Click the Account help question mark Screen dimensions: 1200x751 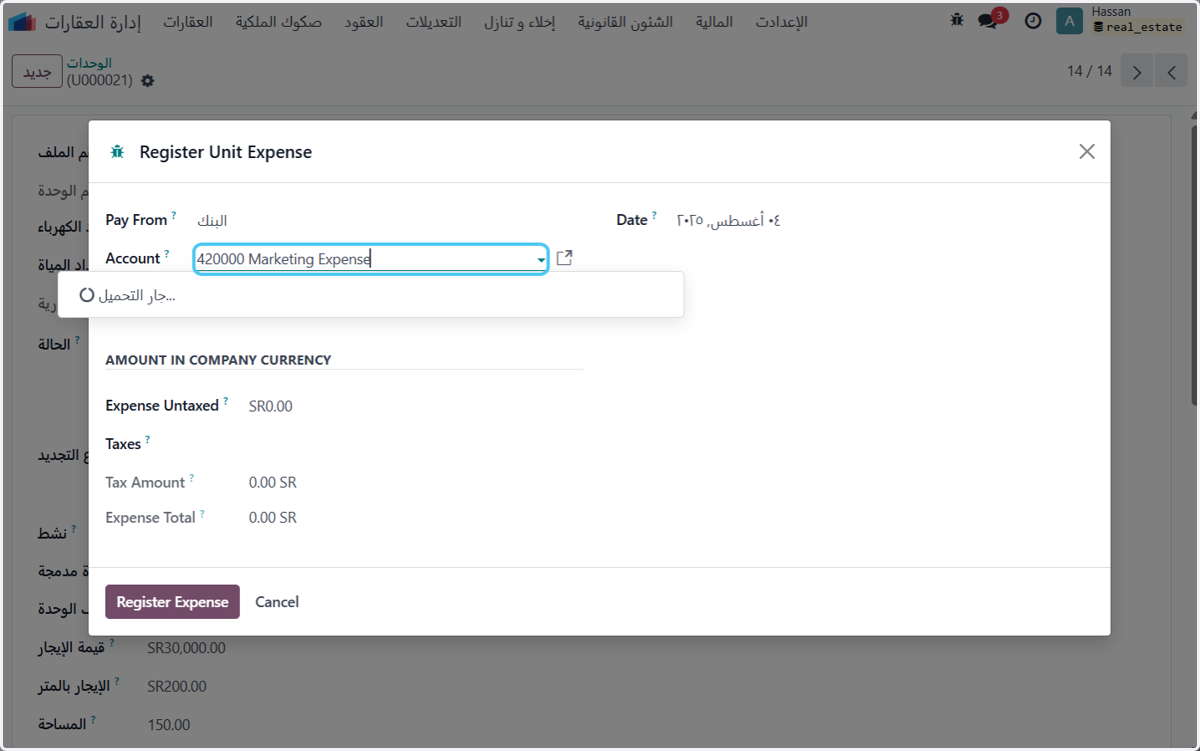[x=167, y=254]
